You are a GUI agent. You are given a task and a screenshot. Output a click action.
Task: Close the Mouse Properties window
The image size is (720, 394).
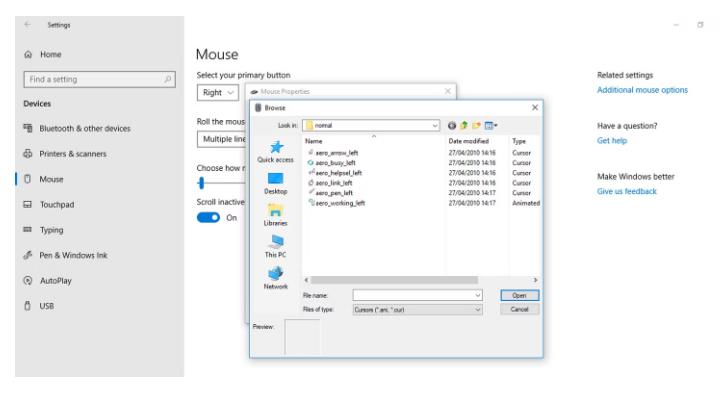448,91
